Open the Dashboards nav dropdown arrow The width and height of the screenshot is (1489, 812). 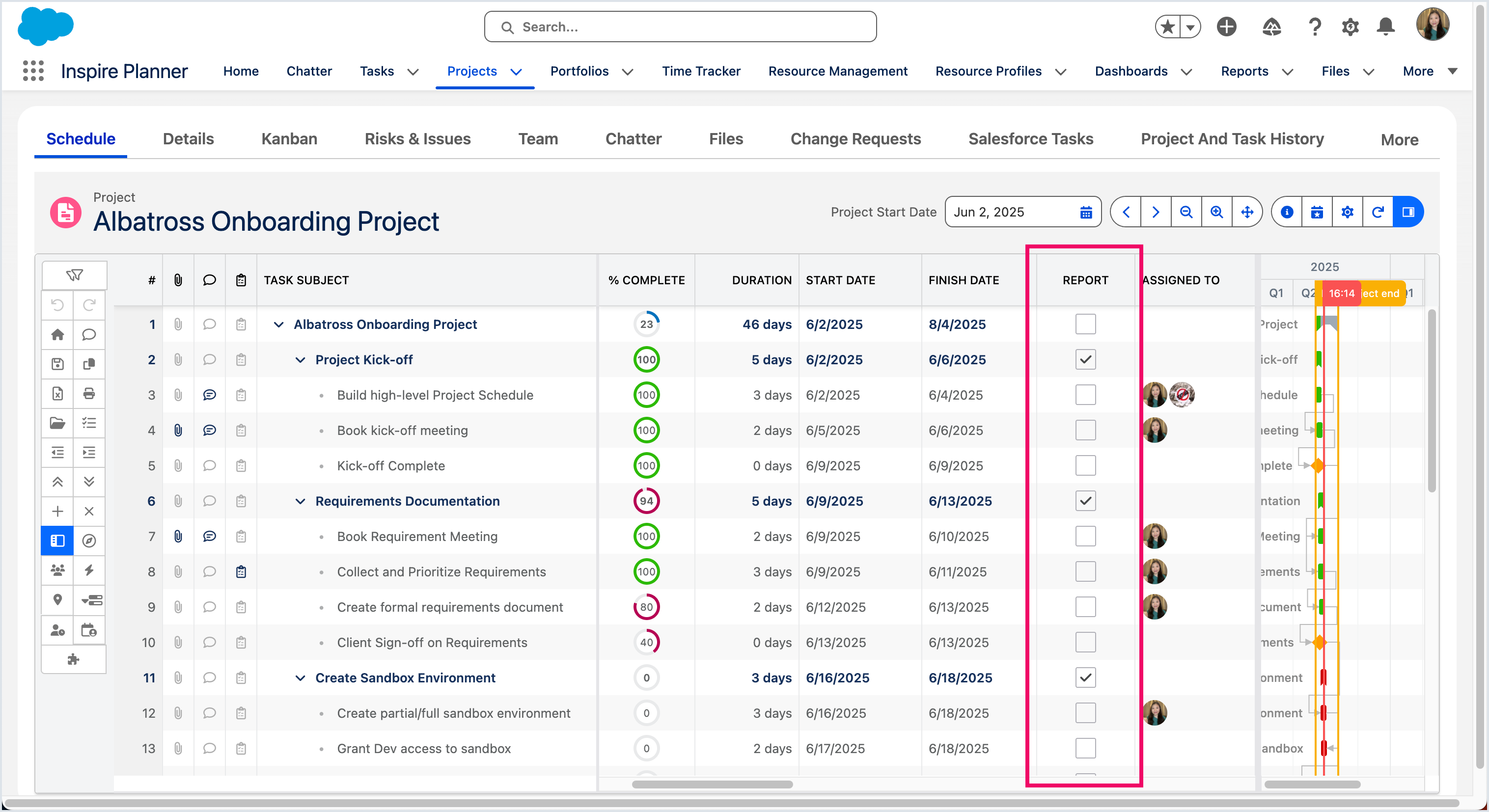point(1186,72)
